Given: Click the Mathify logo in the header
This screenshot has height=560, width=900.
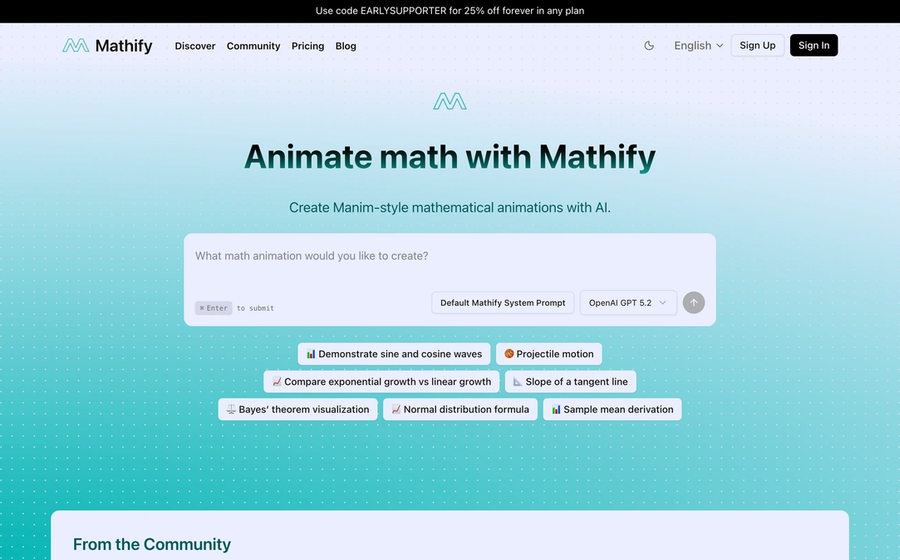Looking at the screenshot, I should (x=107, y=45).
